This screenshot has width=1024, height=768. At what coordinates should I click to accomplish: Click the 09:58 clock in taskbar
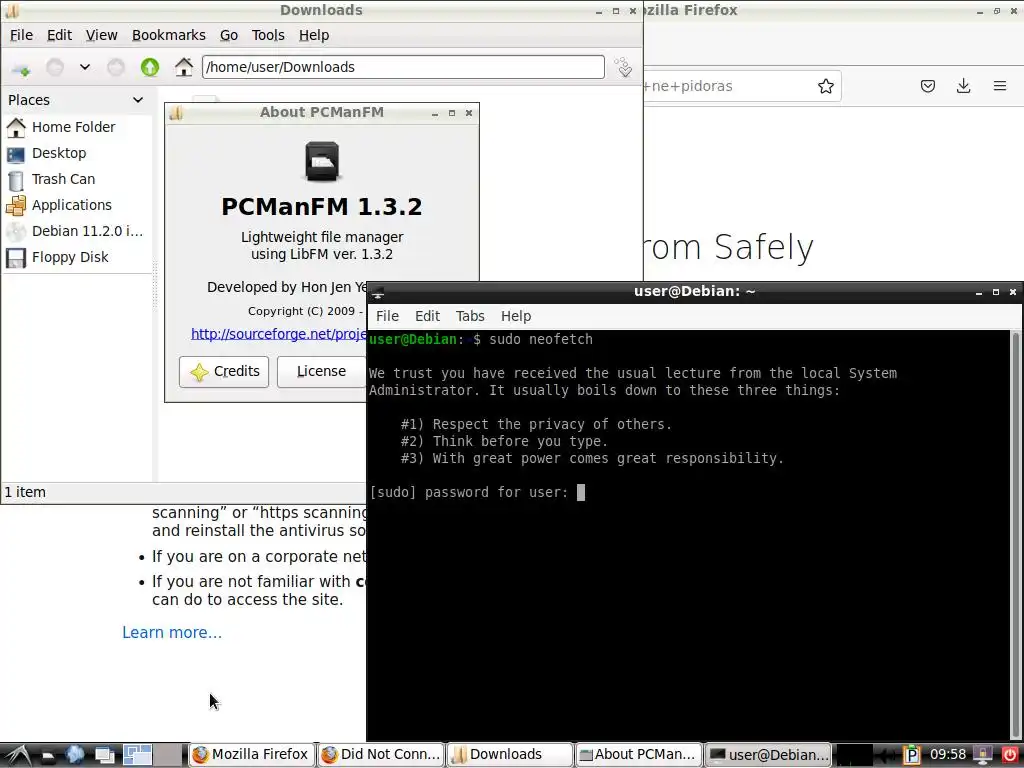(x=948, y=754)
